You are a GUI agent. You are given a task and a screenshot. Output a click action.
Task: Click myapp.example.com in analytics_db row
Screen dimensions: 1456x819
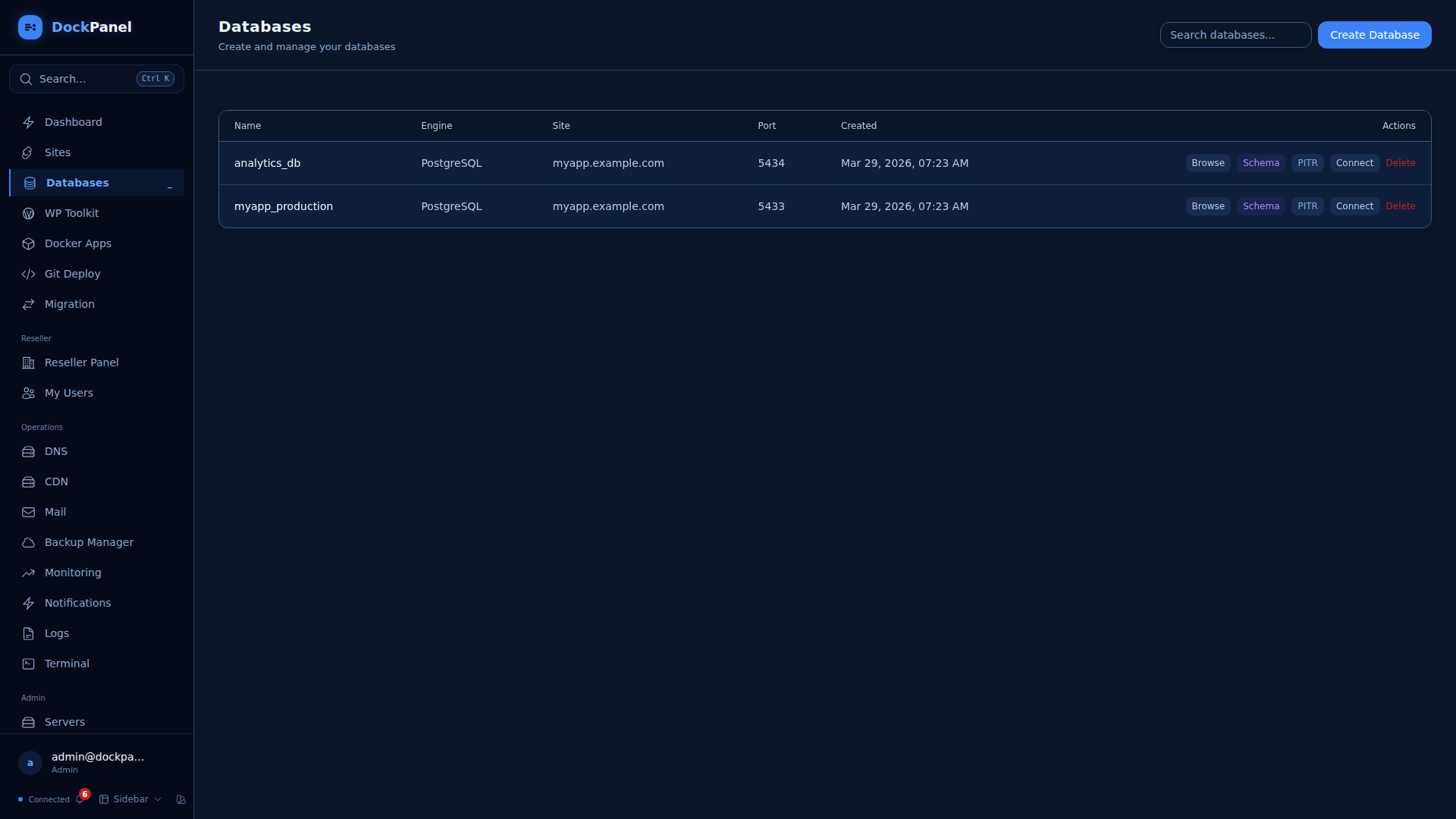click(x=608, y=163)
